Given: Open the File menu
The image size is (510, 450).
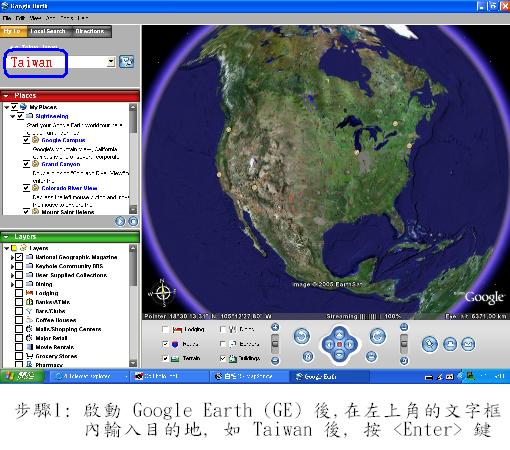Looking at the screenshot, I should pyautogui.click(x=7, y=18).
